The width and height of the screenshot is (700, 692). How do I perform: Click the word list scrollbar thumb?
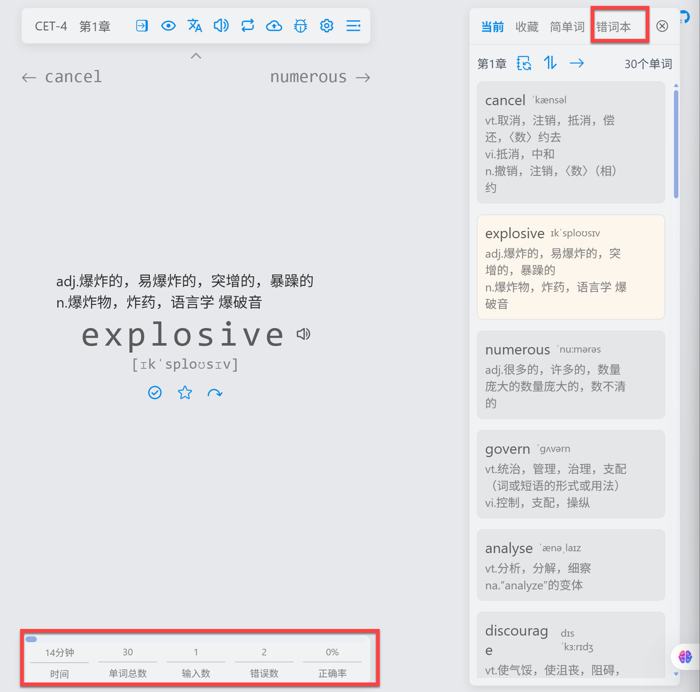676,144
